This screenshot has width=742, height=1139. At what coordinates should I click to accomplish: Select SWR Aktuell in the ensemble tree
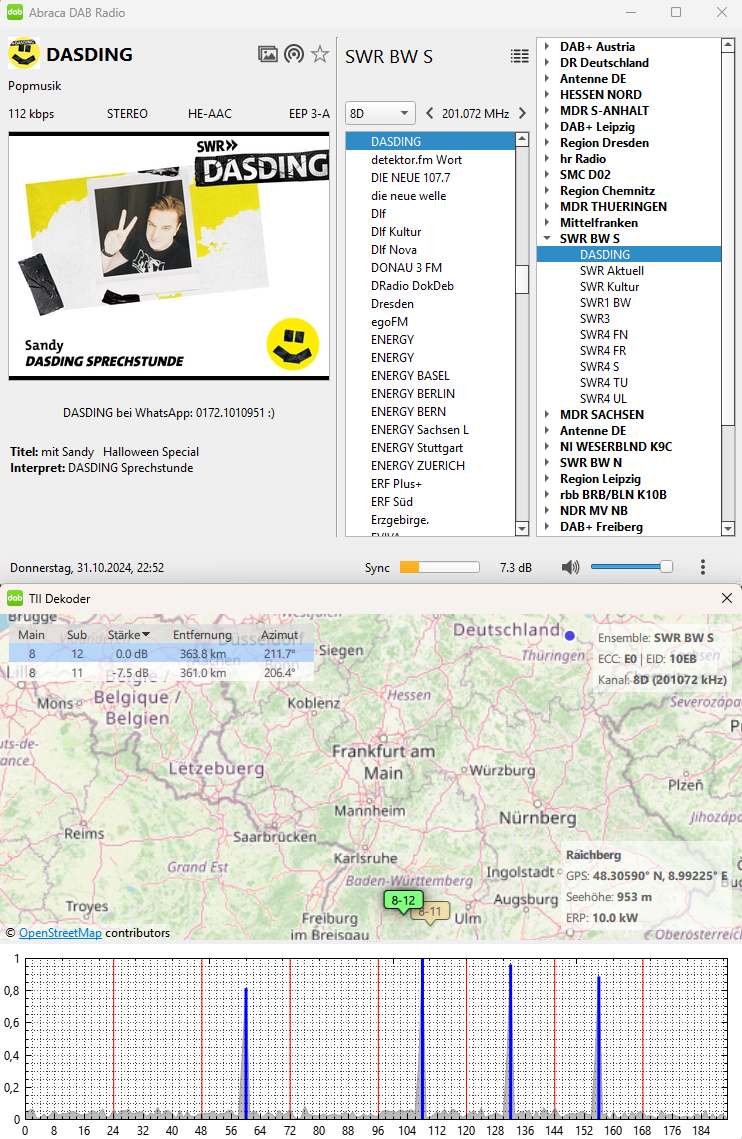[611, 270]
